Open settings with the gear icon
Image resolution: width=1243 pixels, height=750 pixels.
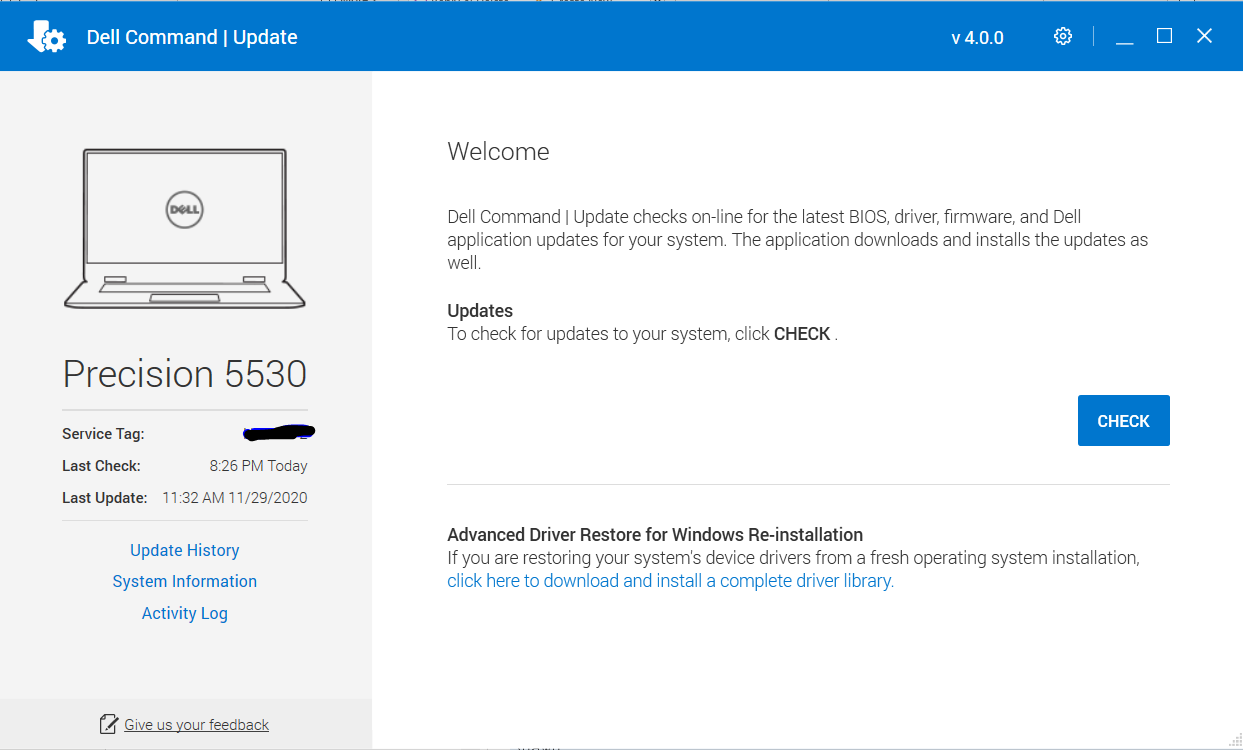(x=1063, y=37)
